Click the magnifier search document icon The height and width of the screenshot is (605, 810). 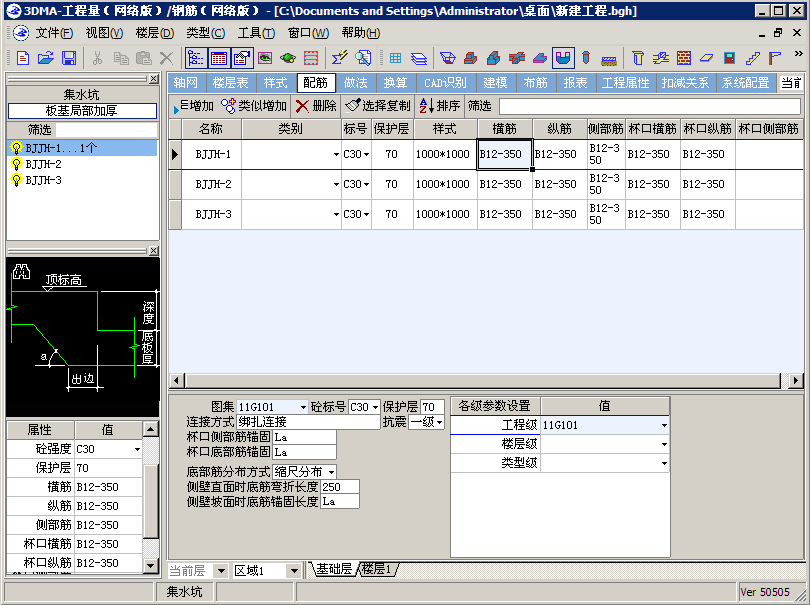(363, 58)
